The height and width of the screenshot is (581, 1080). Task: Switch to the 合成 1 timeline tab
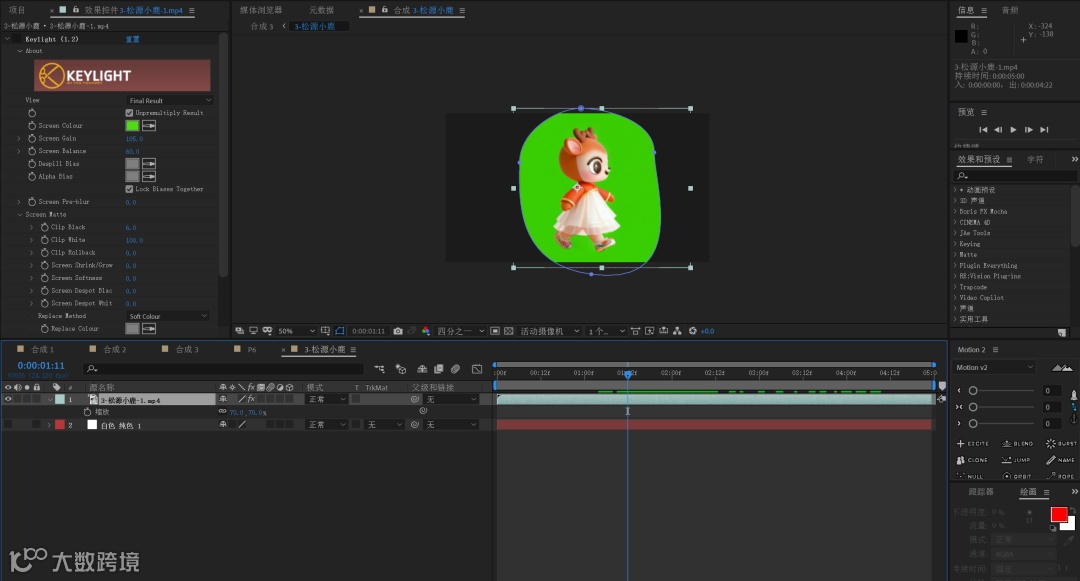(42, 350)
